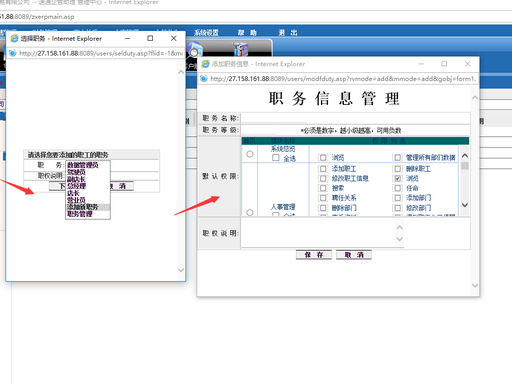Click 职权说明 textarea scroll up arrow

click(x=400, y=227)
